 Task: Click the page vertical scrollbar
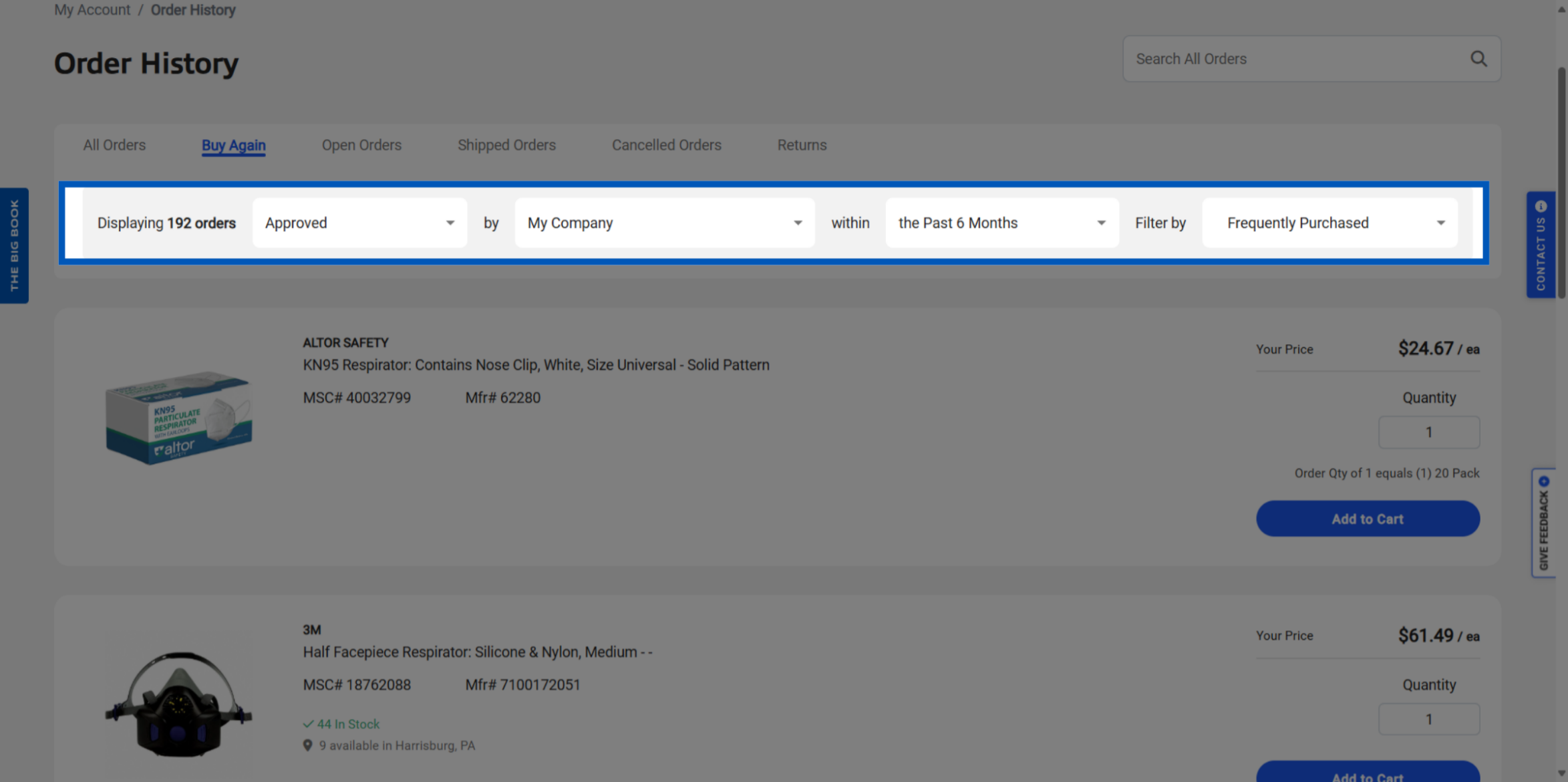1562,182
